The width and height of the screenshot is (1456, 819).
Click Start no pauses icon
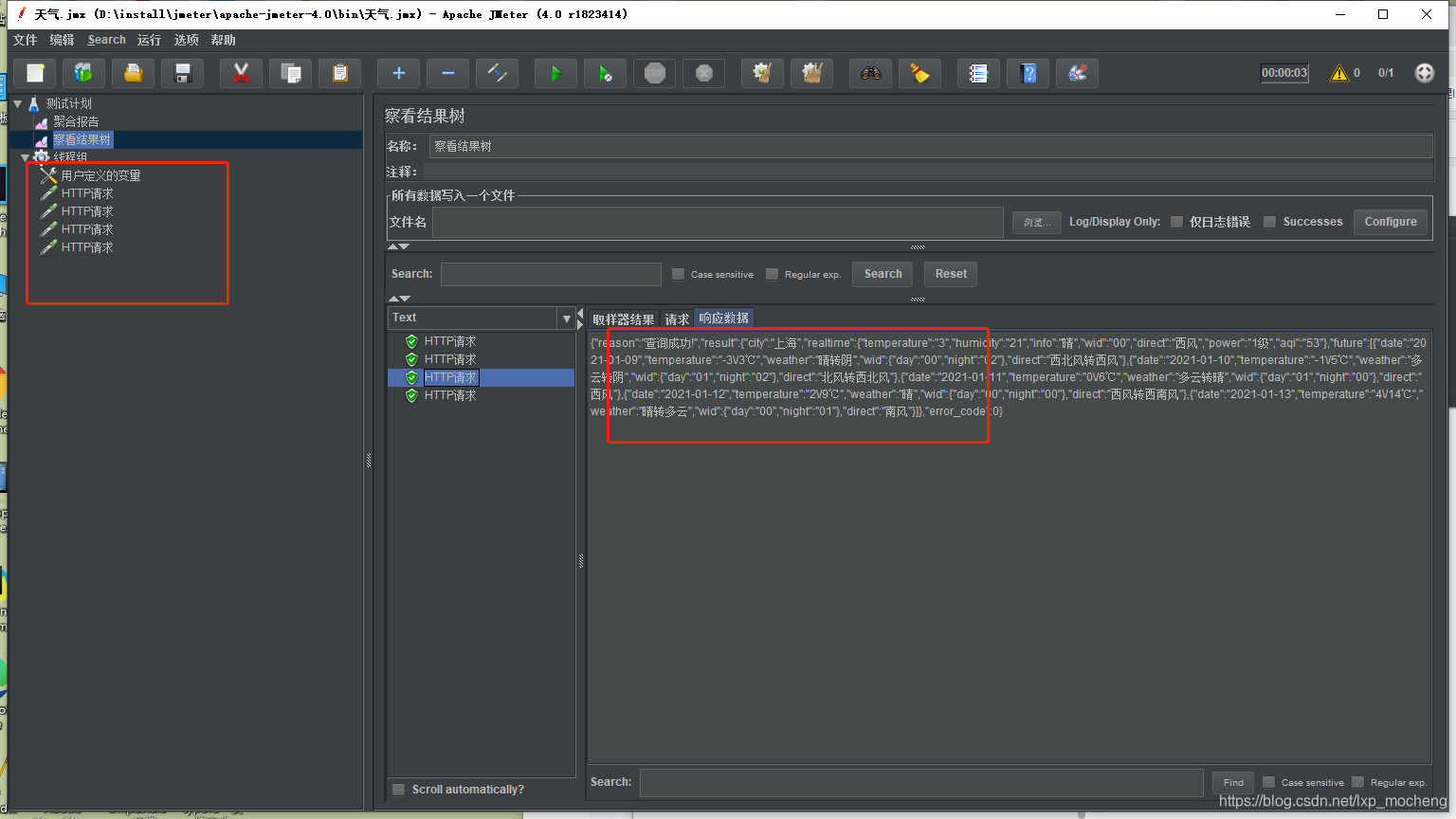click(606, 73)
